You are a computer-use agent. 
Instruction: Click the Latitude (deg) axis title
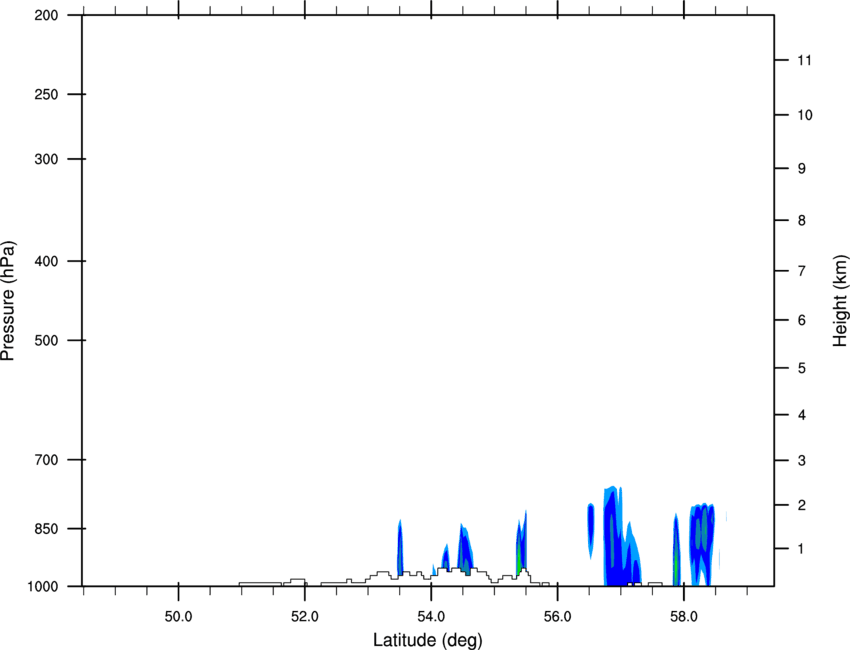tap(428, 640)
